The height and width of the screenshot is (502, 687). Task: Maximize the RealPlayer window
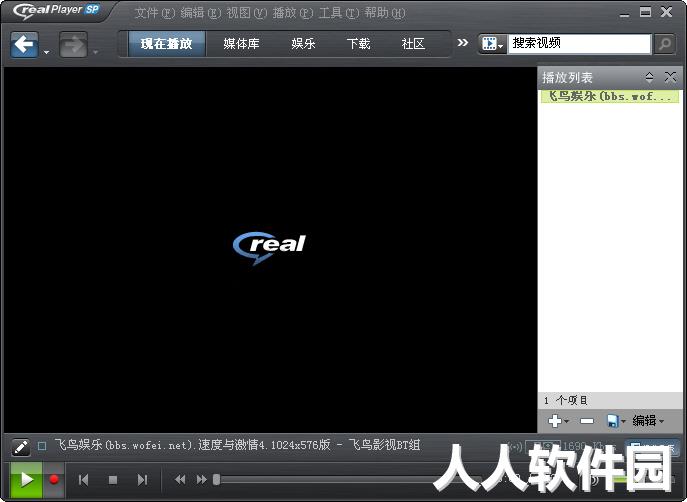click(x=645, y=12)
